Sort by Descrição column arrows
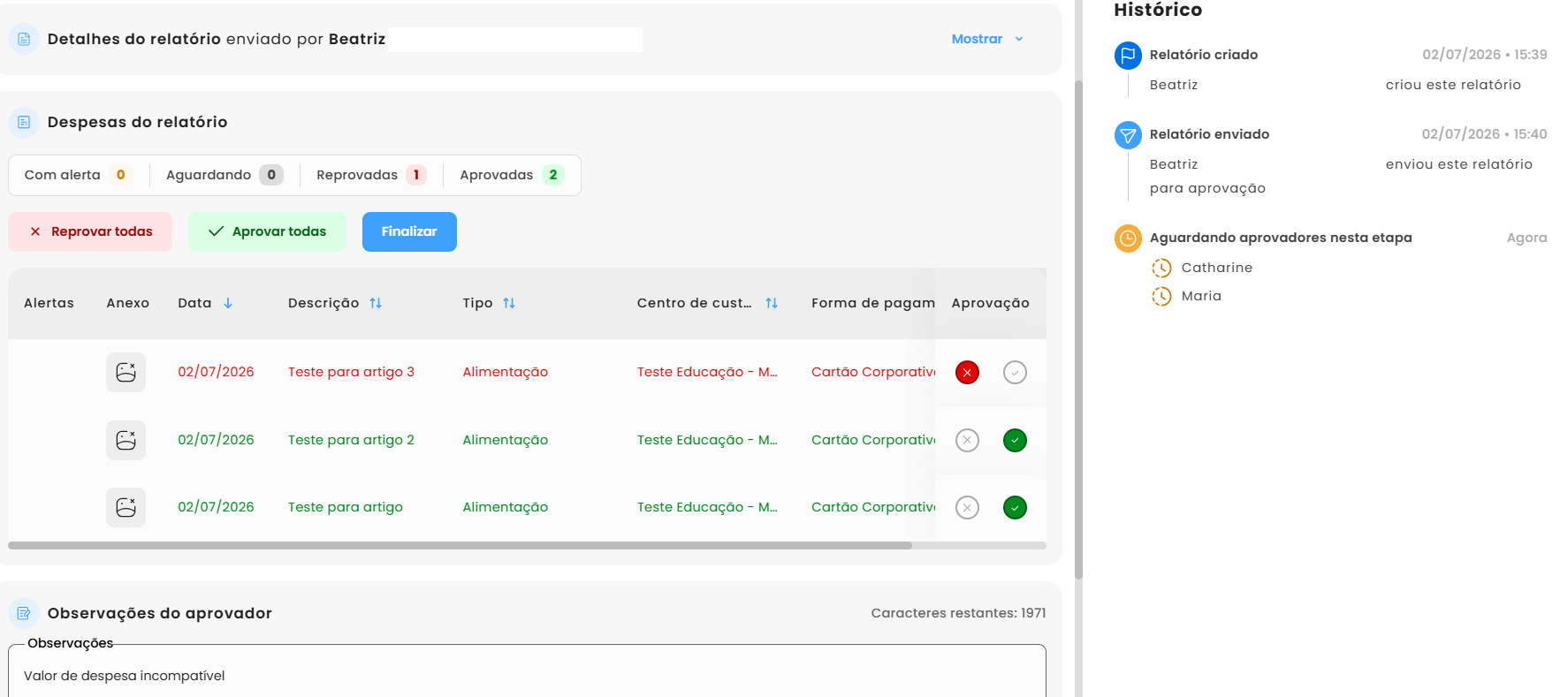This screenshot has width=1568, height=697. [x=376, y=303]
